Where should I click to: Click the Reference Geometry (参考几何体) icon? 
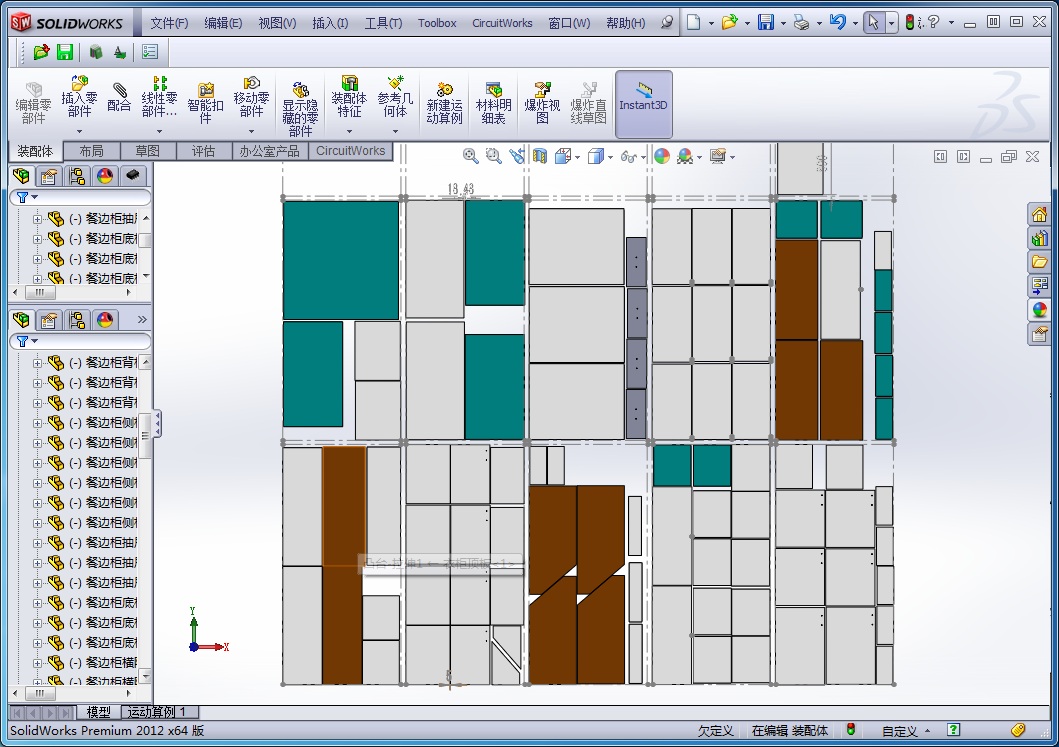click(x=395, y=83)
